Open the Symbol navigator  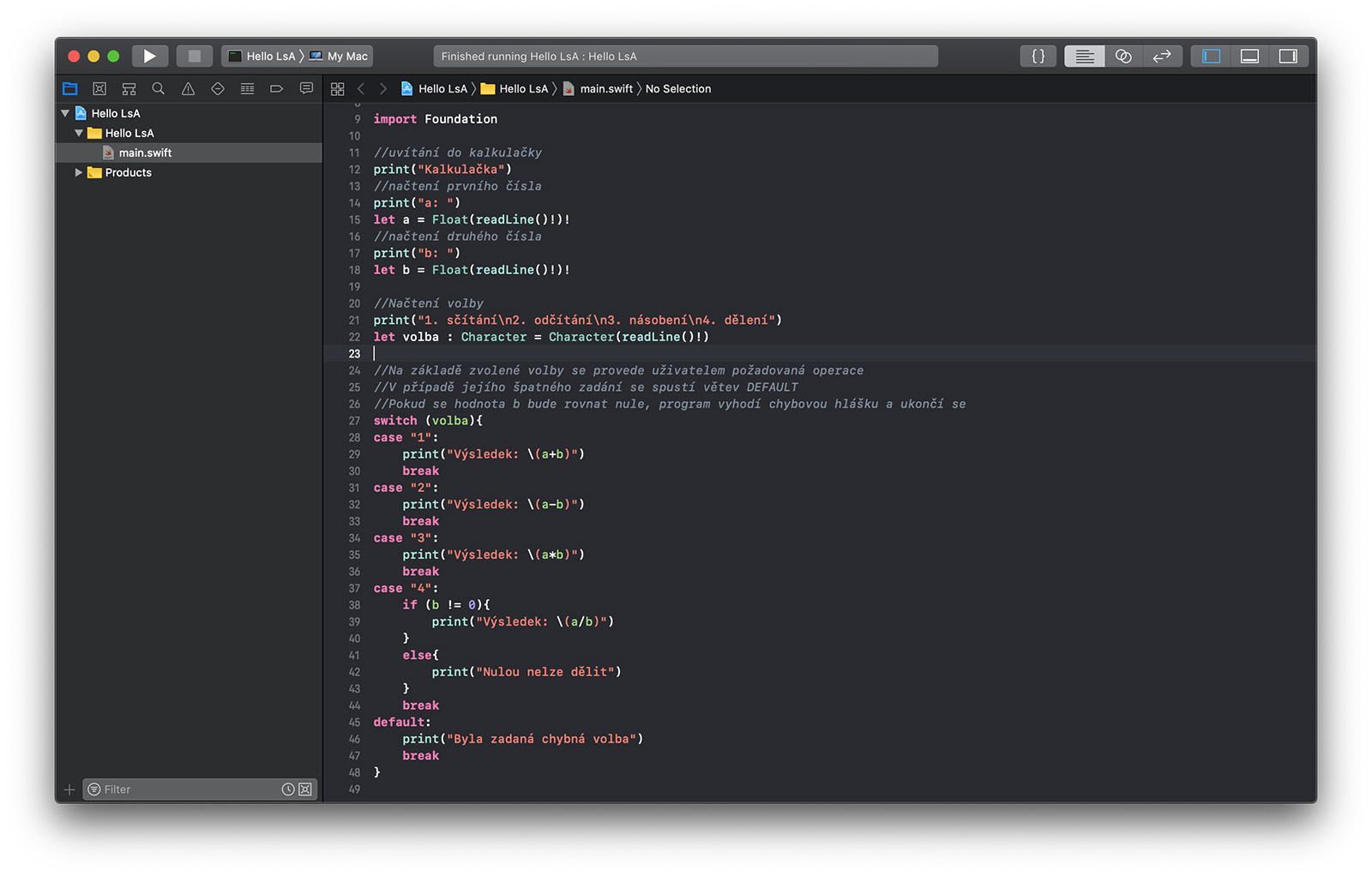tap(129, 88)
